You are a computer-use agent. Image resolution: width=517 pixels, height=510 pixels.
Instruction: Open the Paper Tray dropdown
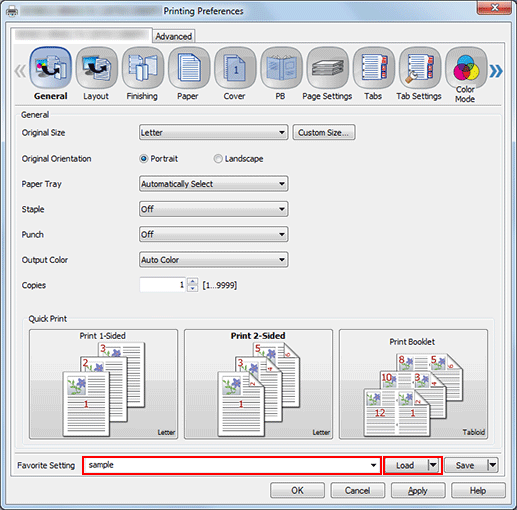coord(213,184)
